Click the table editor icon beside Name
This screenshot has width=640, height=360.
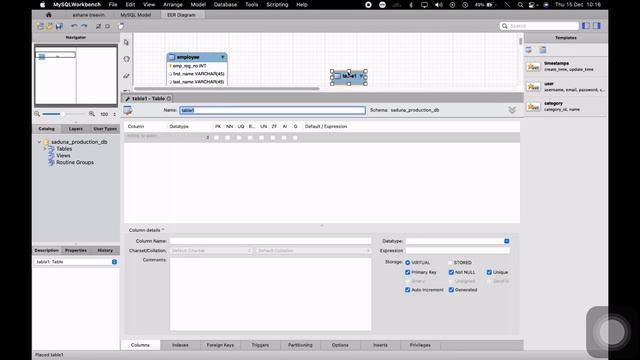pos(128,110)
